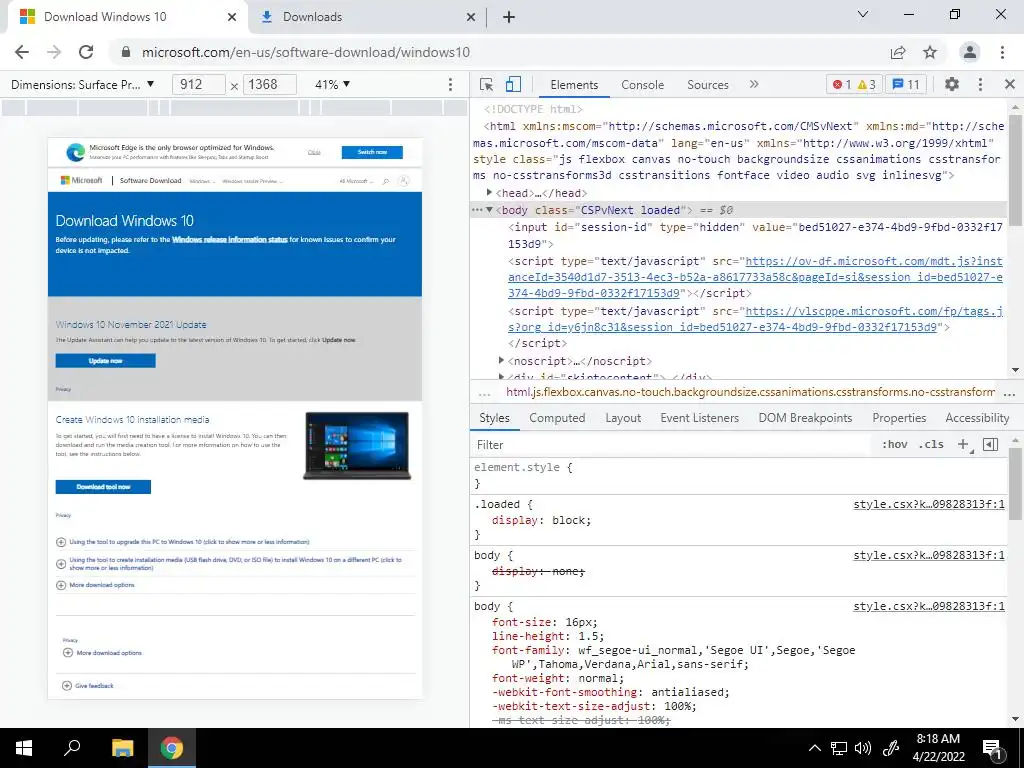Edit the width field showing 912
Viewport: 1024px width, 768px height.
click(199, 84)
